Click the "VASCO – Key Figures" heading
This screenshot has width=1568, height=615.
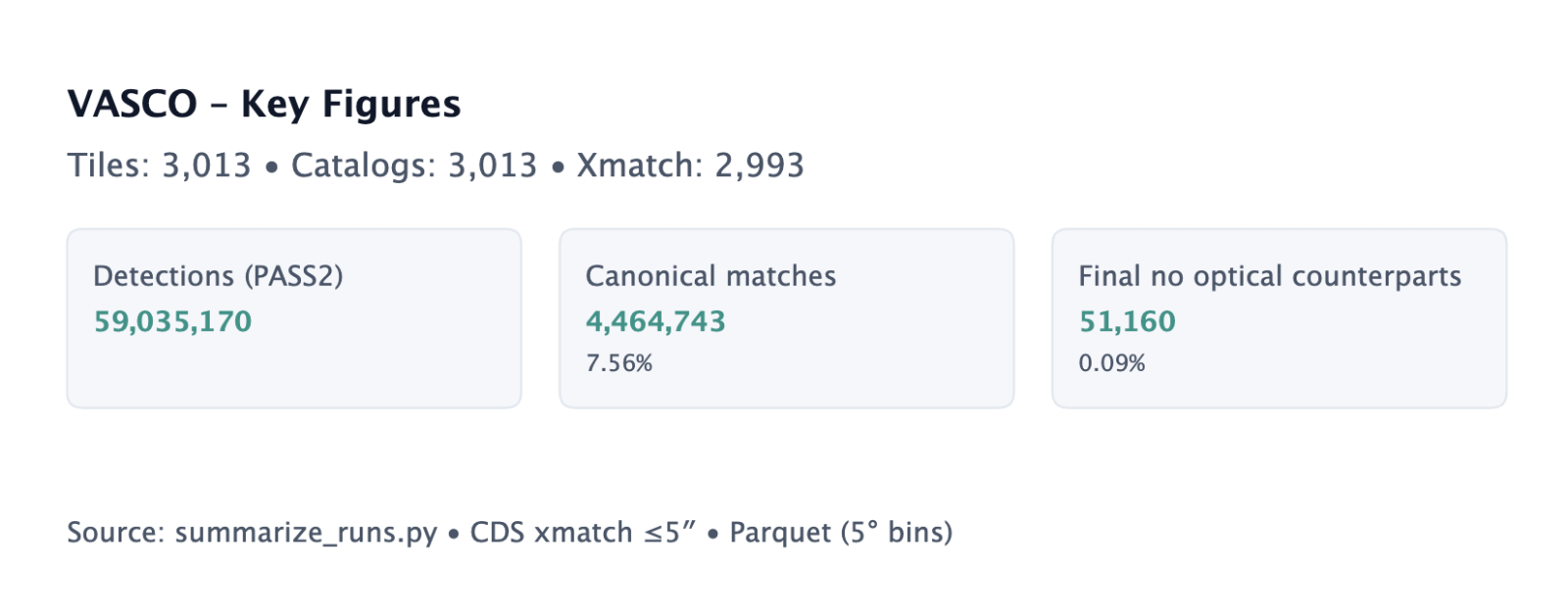tap(264, 104)
